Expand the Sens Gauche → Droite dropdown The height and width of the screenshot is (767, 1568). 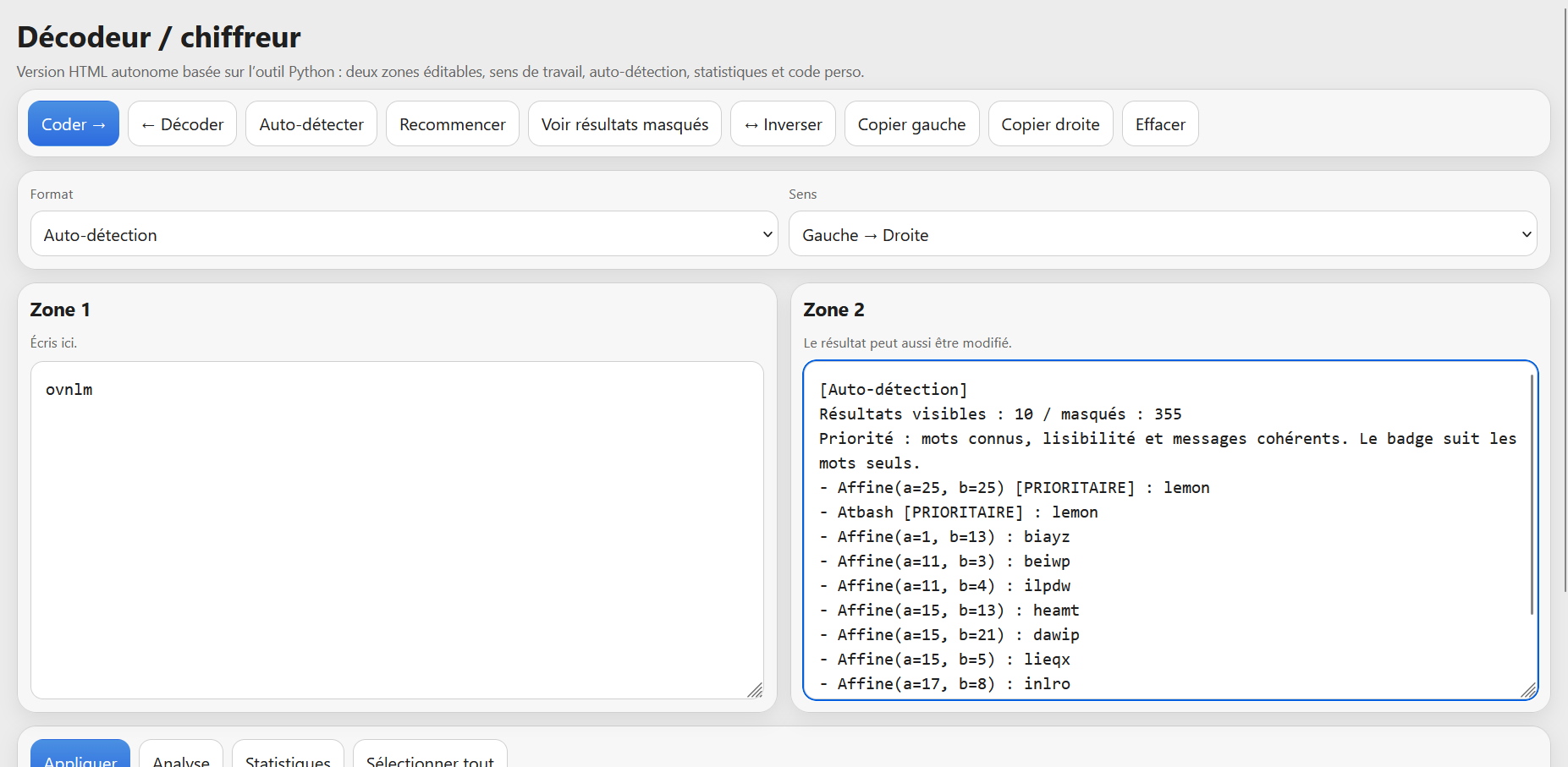click(1163, 234)
